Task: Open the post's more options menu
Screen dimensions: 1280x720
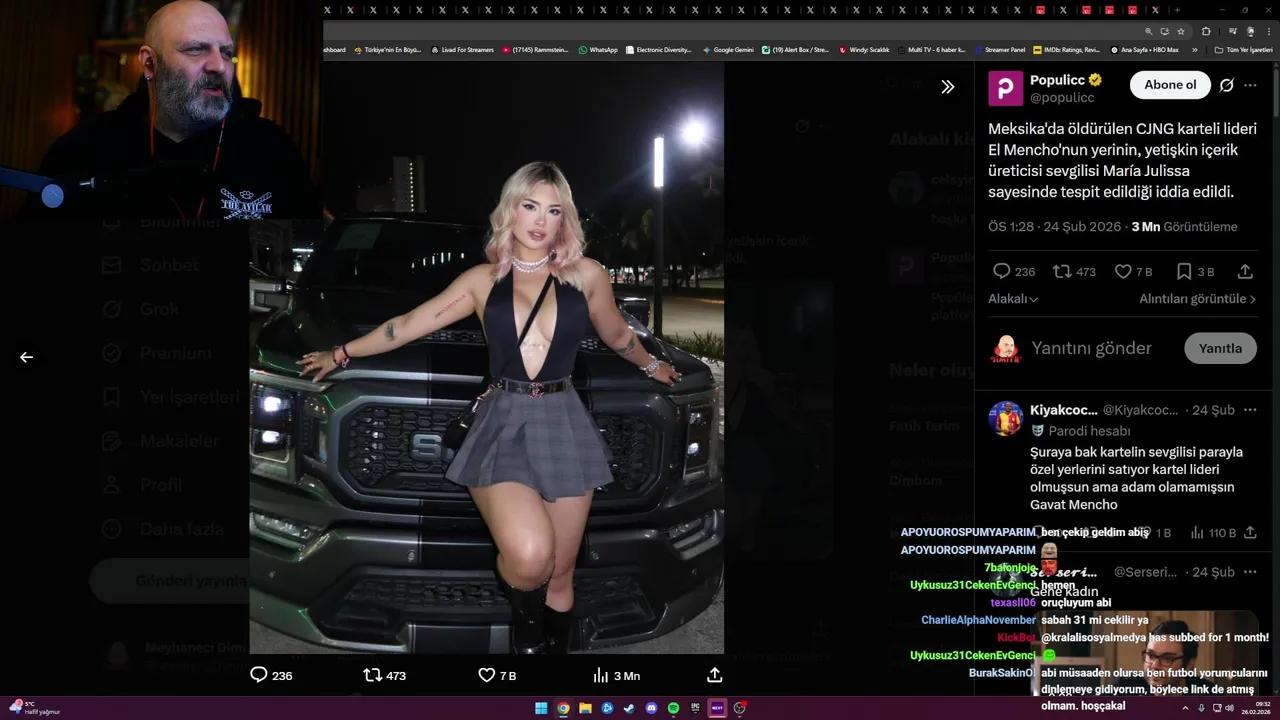Action: 1250,86
